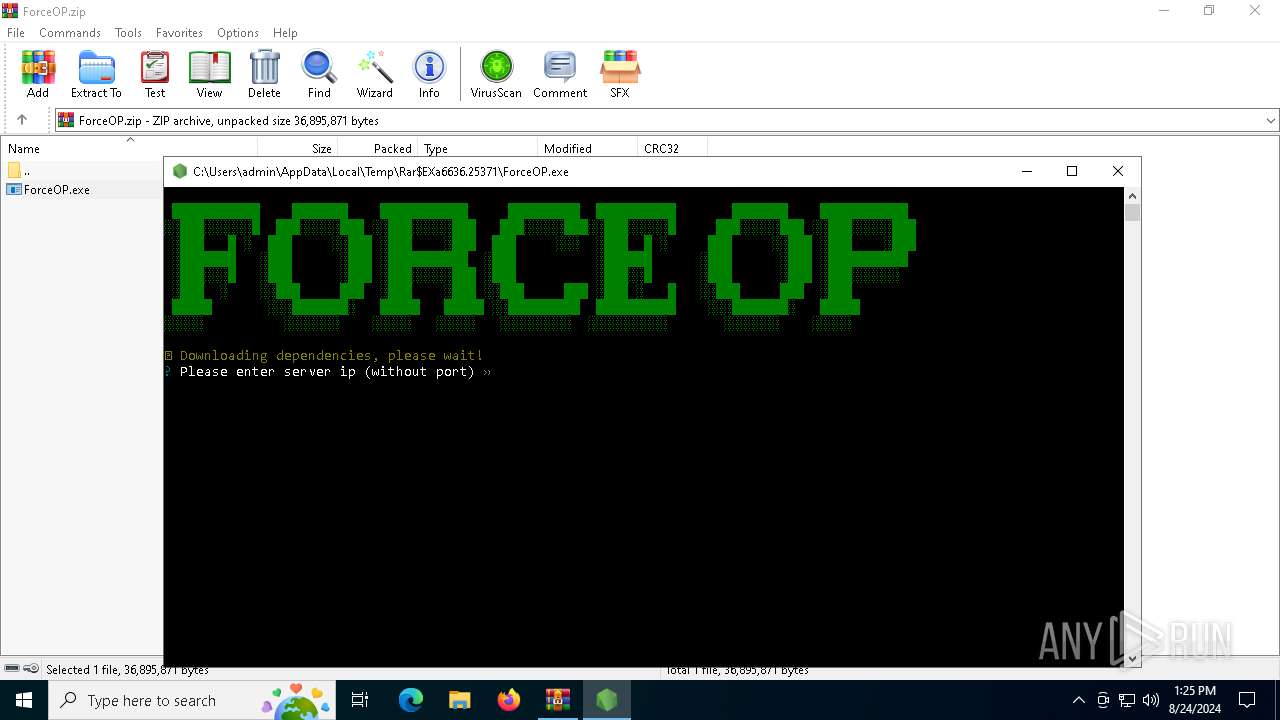Open File Explorer from taskbar
This screenshot has width=1280, height=720.
click(x=459, y=700)
